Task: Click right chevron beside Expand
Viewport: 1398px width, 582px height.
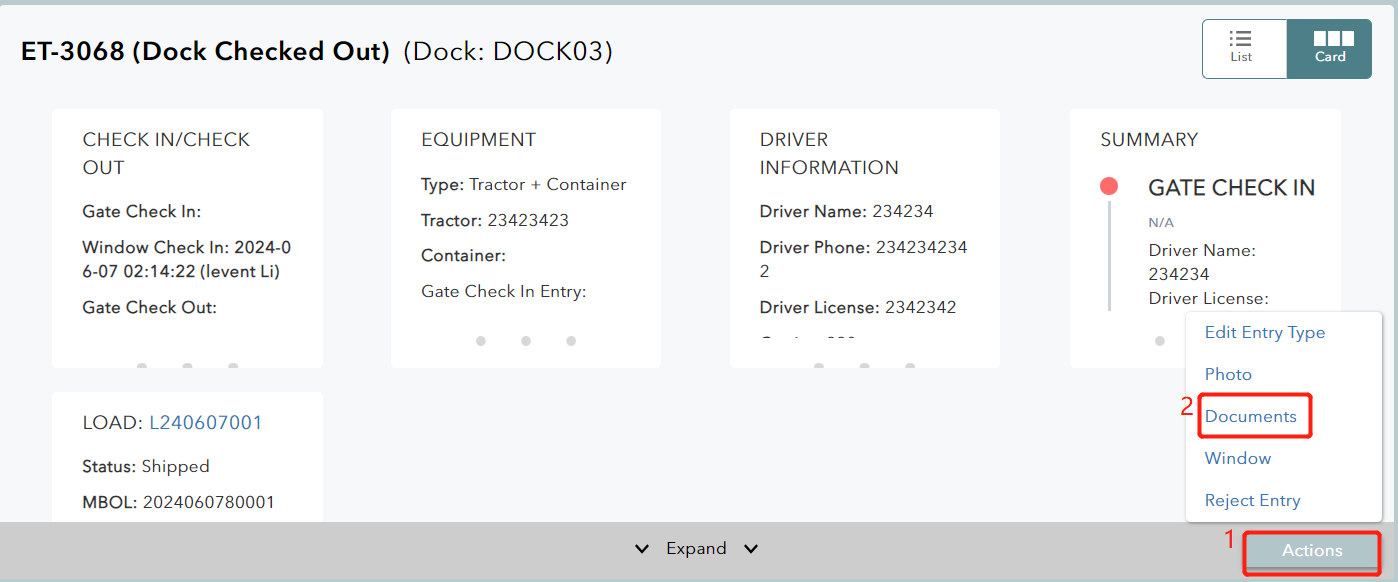Action: [x=751, y=549]
